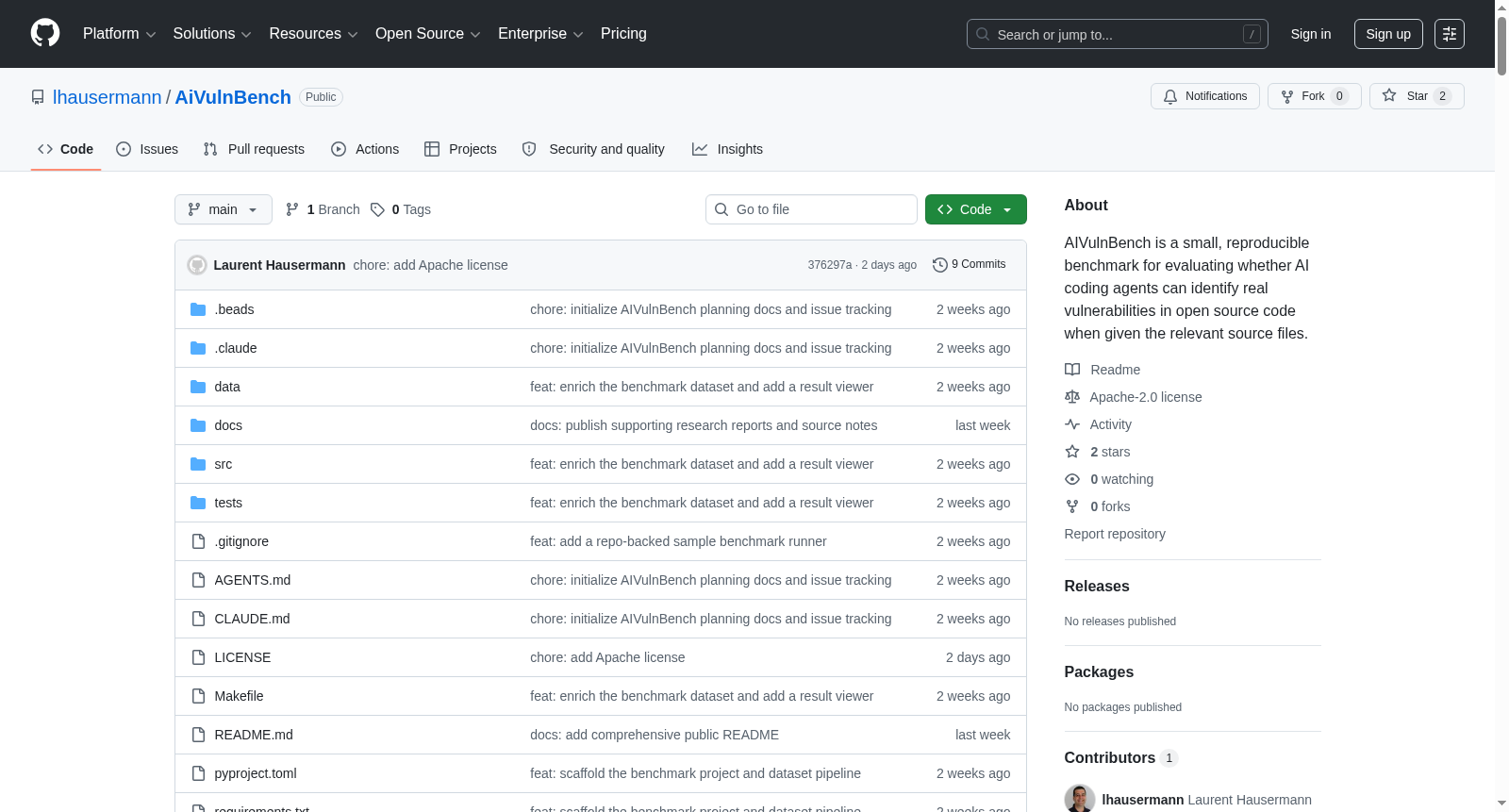The image size is (1509, 812).
Task: Click the LICENSE file icon
Action: click(x=198, y=657)
